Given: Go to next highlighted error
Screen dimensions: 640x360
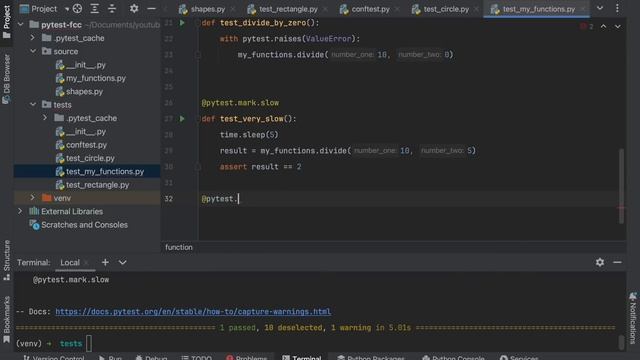Looking at the screenshot, I should 618,27.
